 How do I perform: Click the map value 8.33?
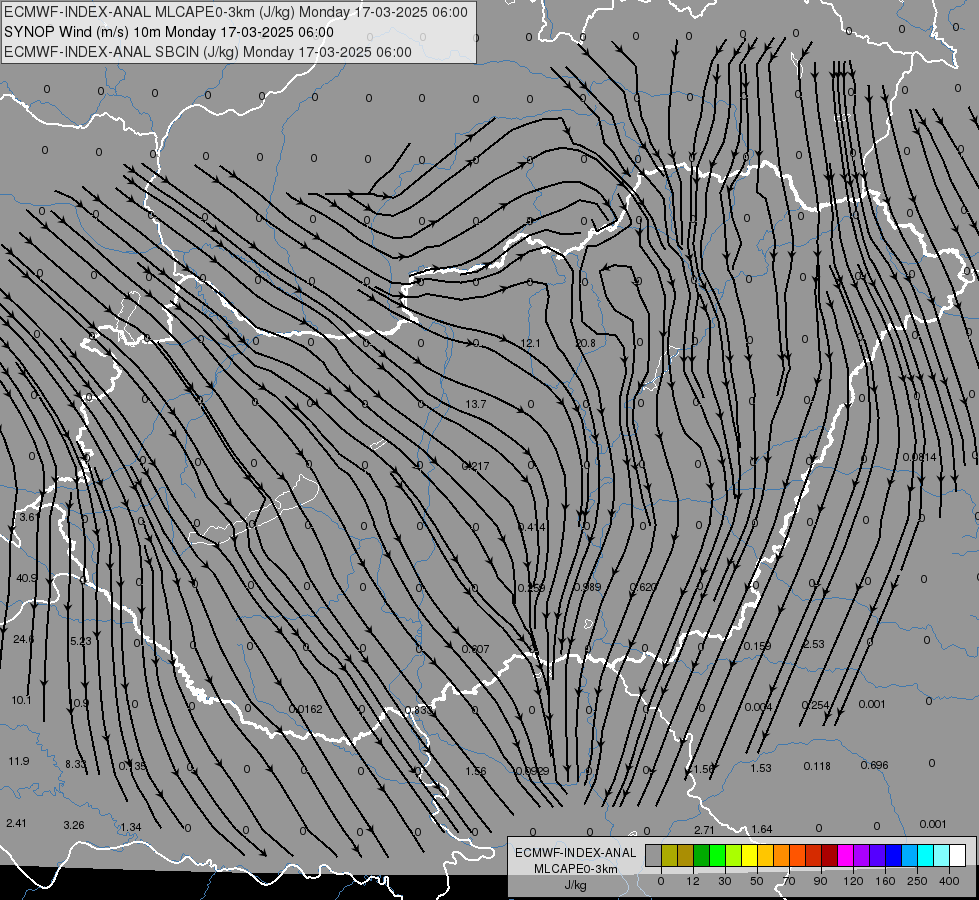pyautogui.click(x=76, y=764)
